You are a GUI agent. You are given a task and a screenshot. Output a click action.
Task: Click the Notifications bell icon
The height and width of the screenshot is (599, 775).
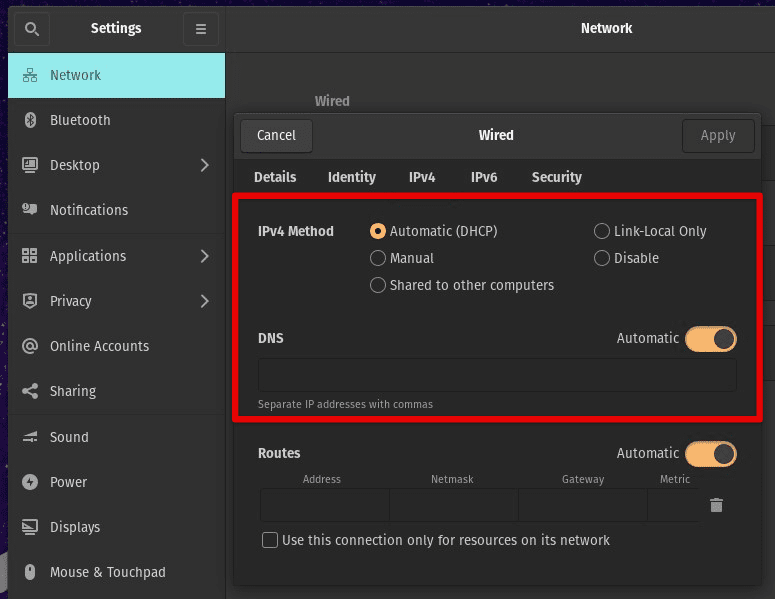point(30,210)
